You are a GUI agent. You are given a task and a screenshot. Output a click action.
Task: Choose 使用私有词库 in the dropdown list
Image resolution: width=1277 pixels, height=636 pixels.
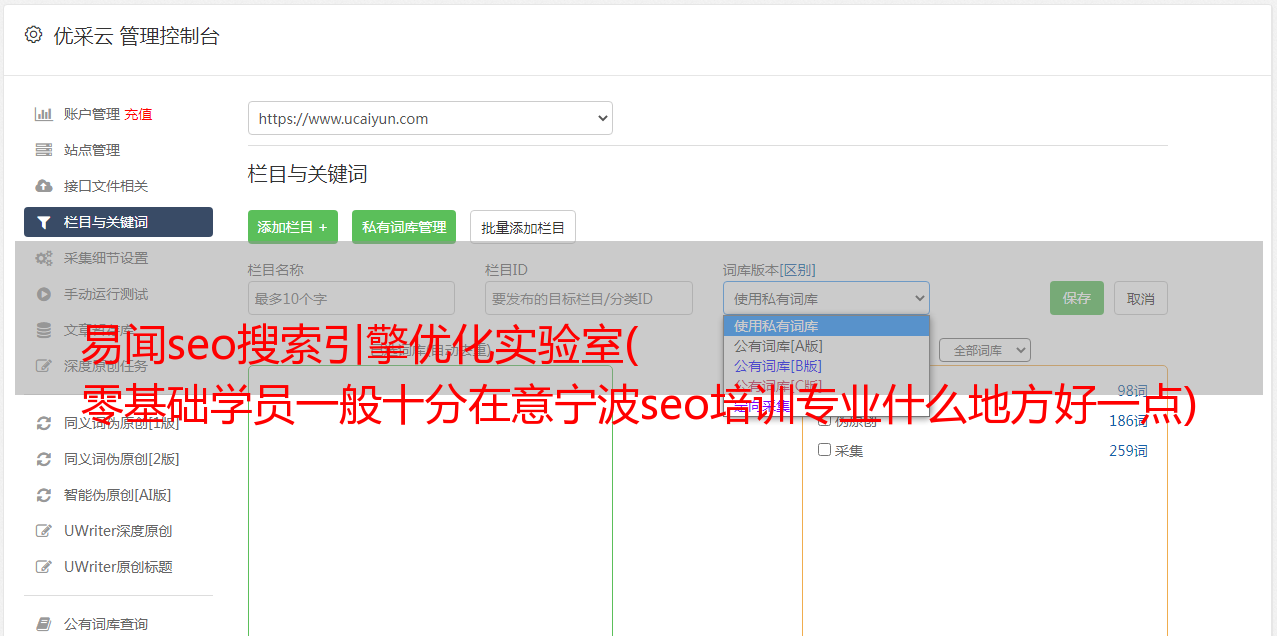[x=826, y=326]
